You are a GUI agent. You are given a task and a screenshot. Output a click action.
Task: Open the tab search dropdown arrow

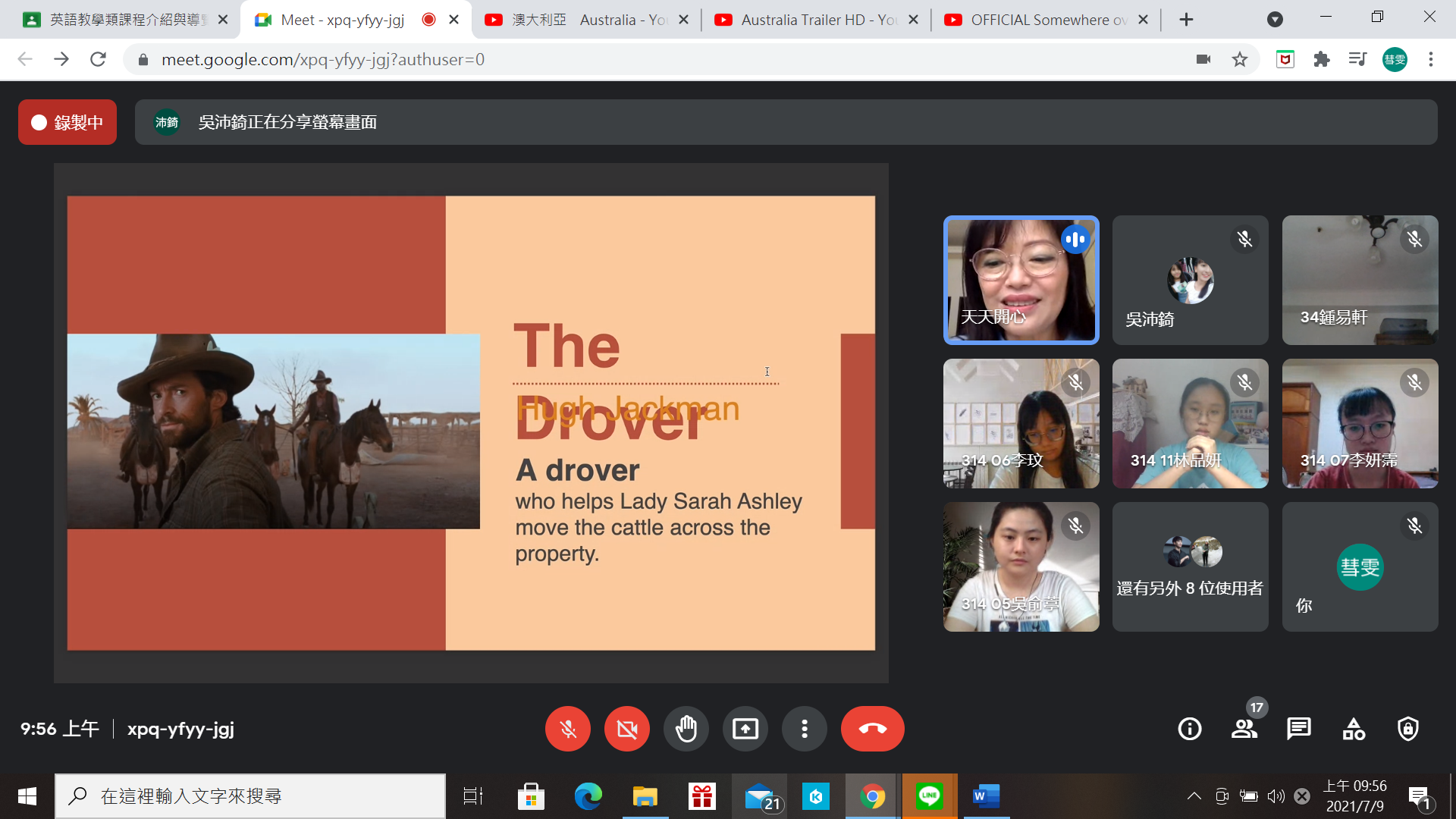click(1275, 20)
